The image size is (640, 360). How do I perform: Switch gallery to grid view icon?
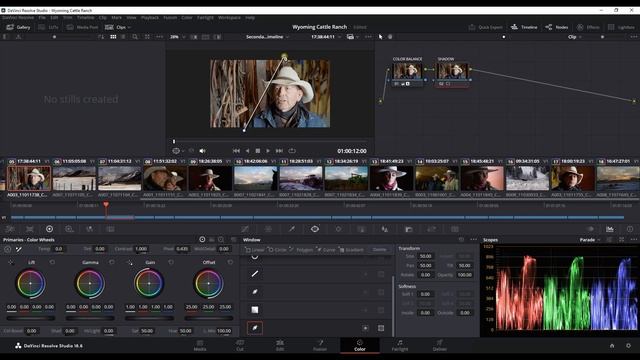coord(113,37)
